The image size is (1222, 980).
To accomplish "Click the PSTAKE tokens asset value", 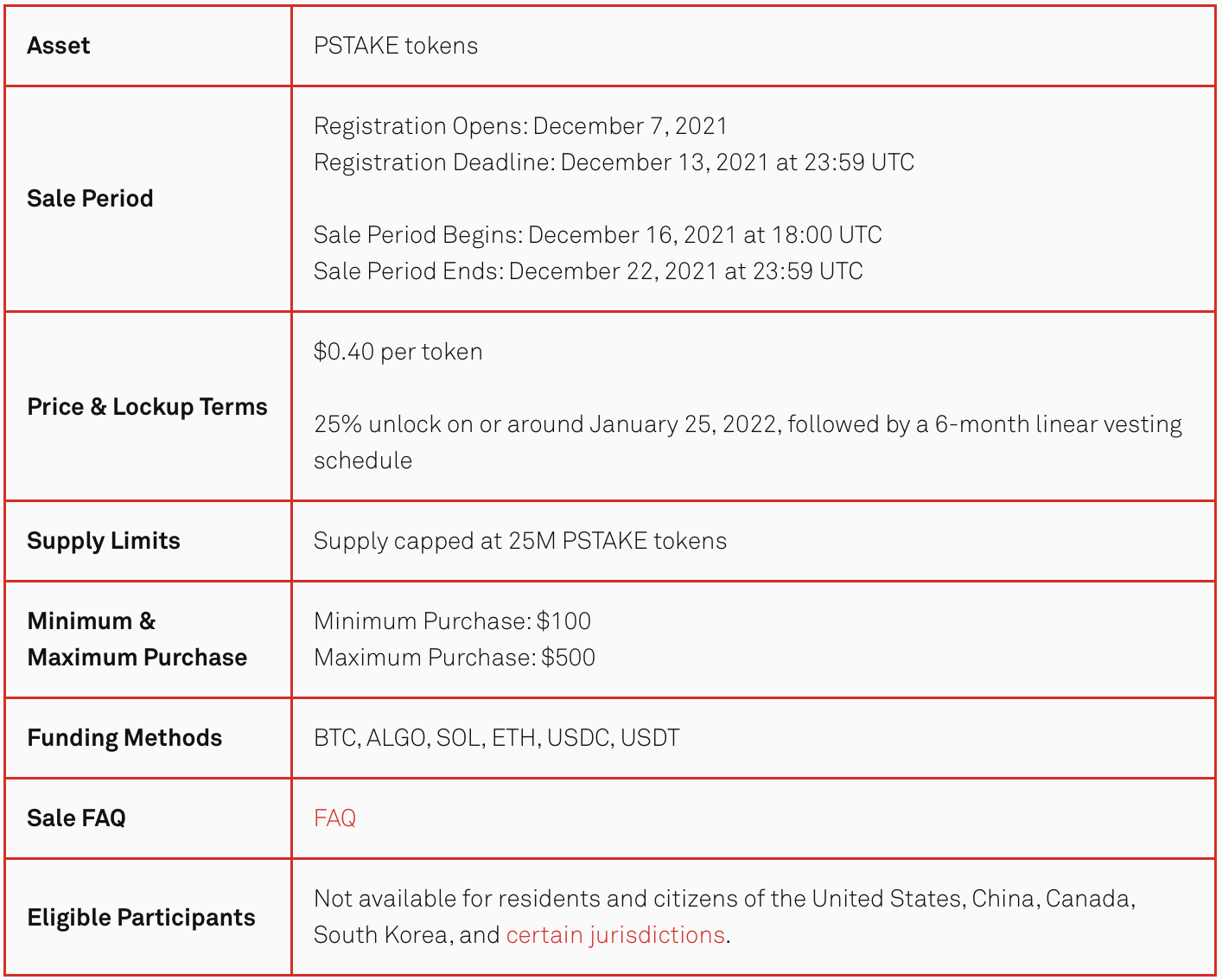I will 396,46.
